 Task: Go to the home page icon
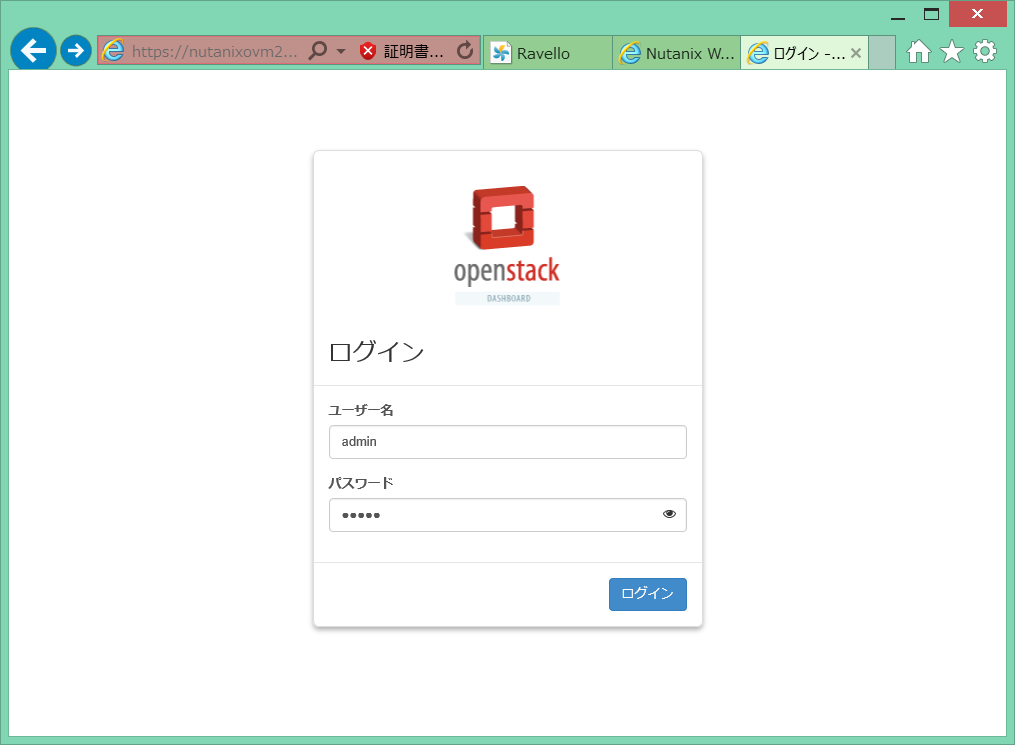click(x=919, y=51)
